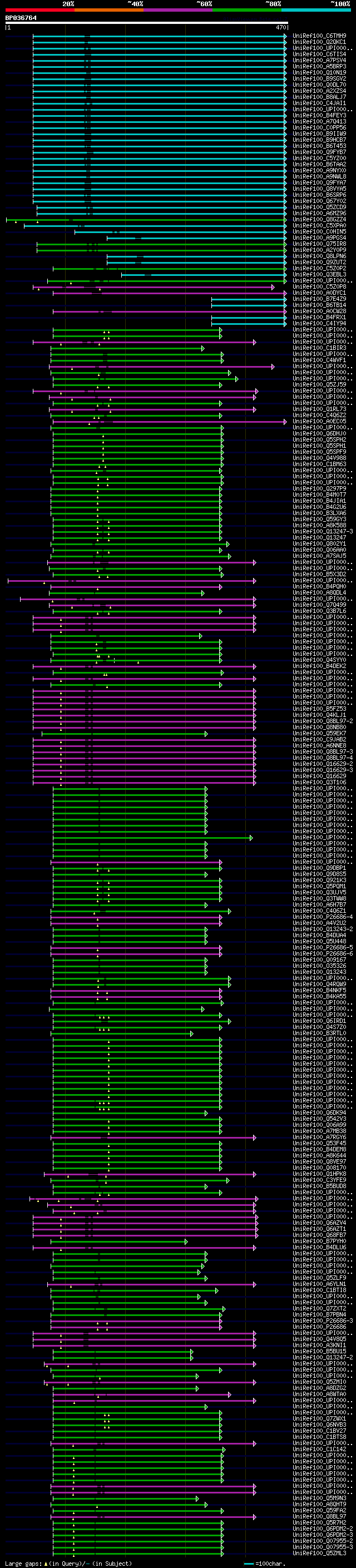Click label UniRef100_B6T453
This screenshot has width=356, height=1568.
click(x=319, y=146)
